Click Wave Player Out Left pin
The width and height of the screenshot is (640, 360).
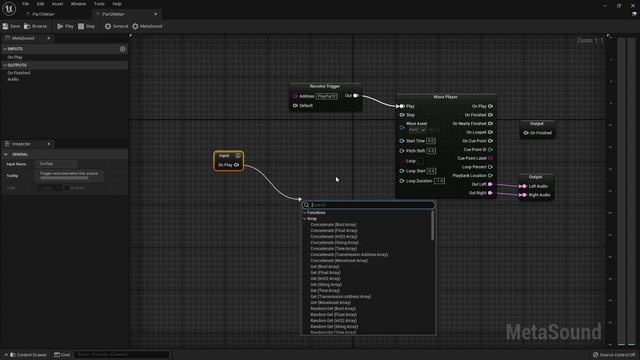click(x=490, y=184)
